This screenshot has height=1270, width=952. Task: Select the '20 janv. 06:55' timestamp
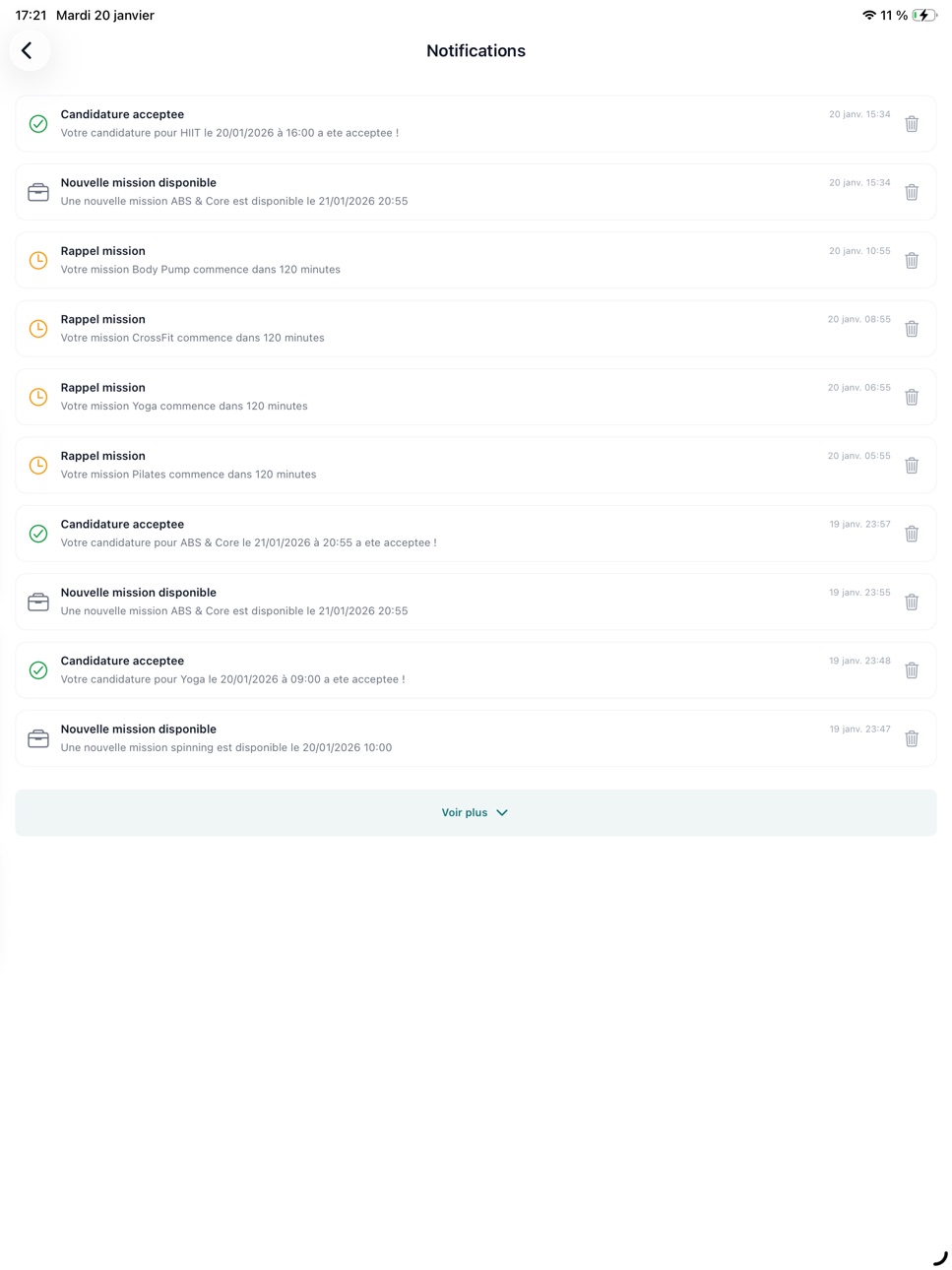(859, 388)
